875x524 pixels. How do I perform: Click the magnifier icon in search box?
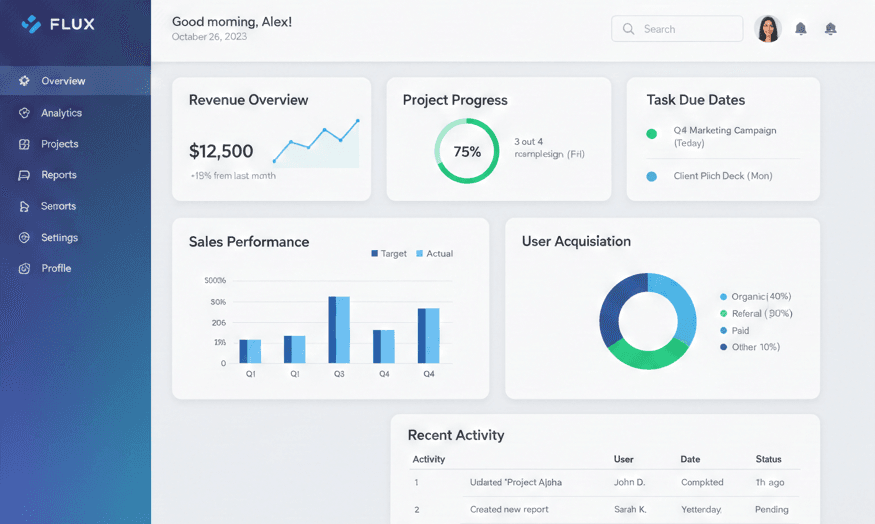click(629, 29)
